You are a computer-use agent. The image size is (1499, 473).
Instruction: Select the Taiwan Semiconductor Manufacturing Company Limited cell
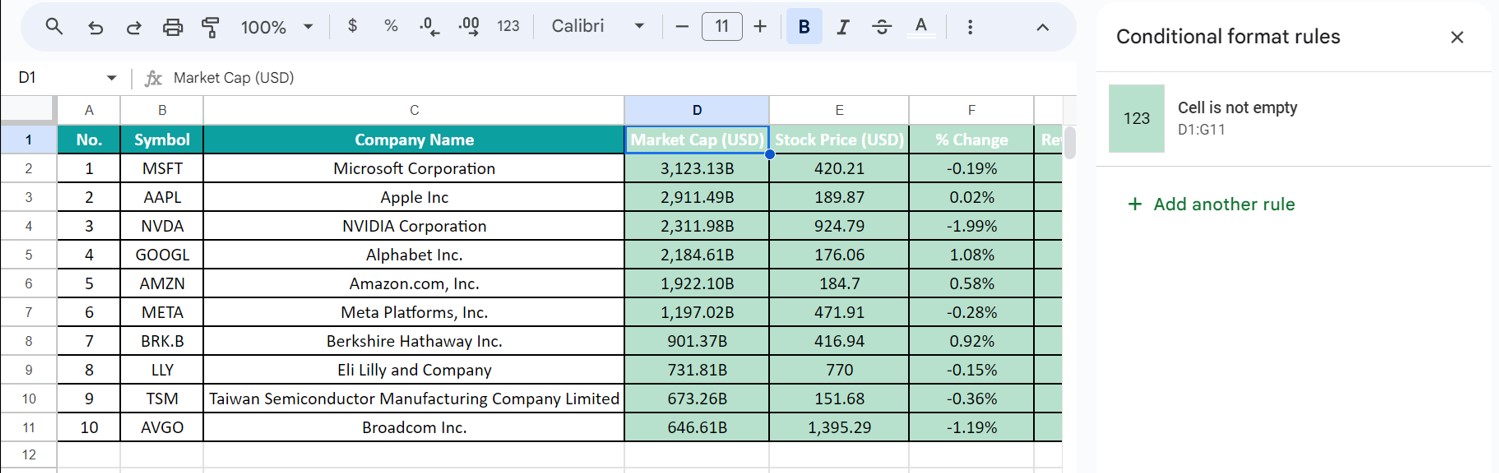[414, 399]
